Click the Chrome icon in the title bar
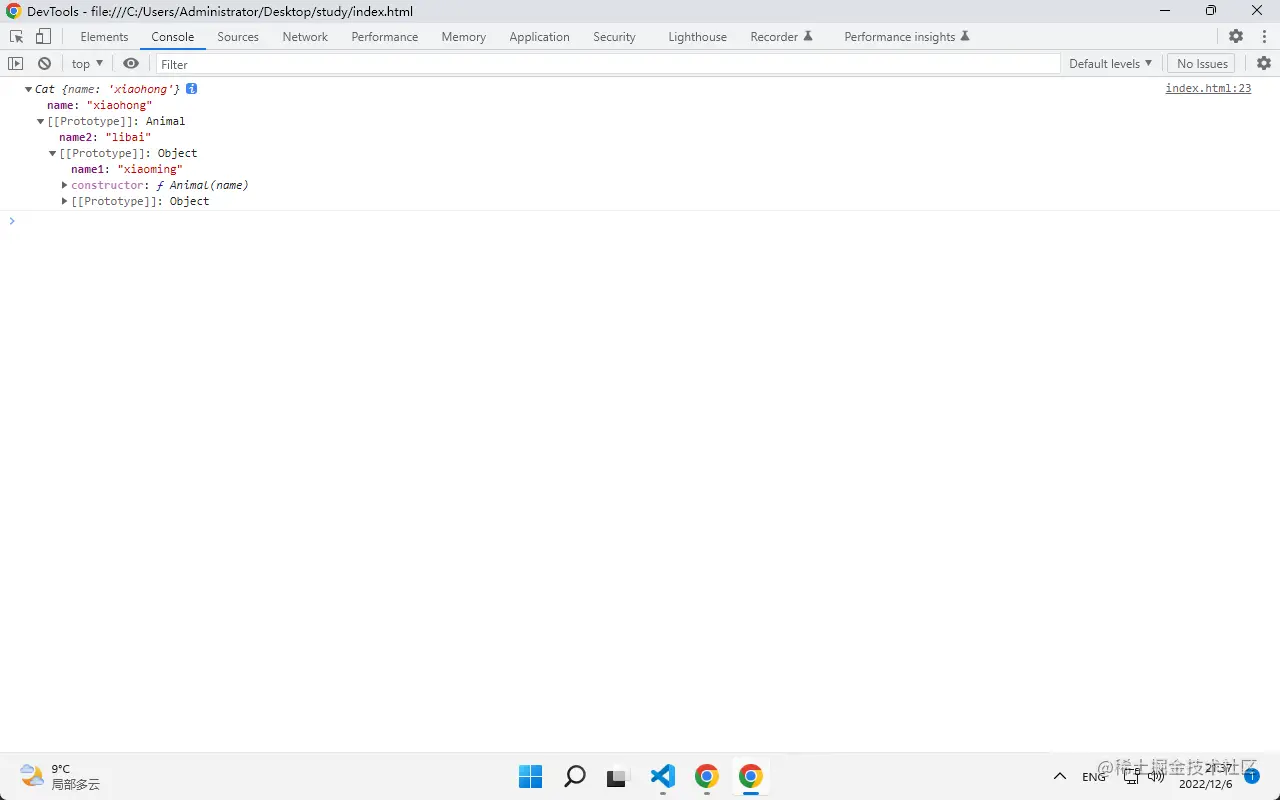The image size is (1280, 800). click(x=13, y=11)
